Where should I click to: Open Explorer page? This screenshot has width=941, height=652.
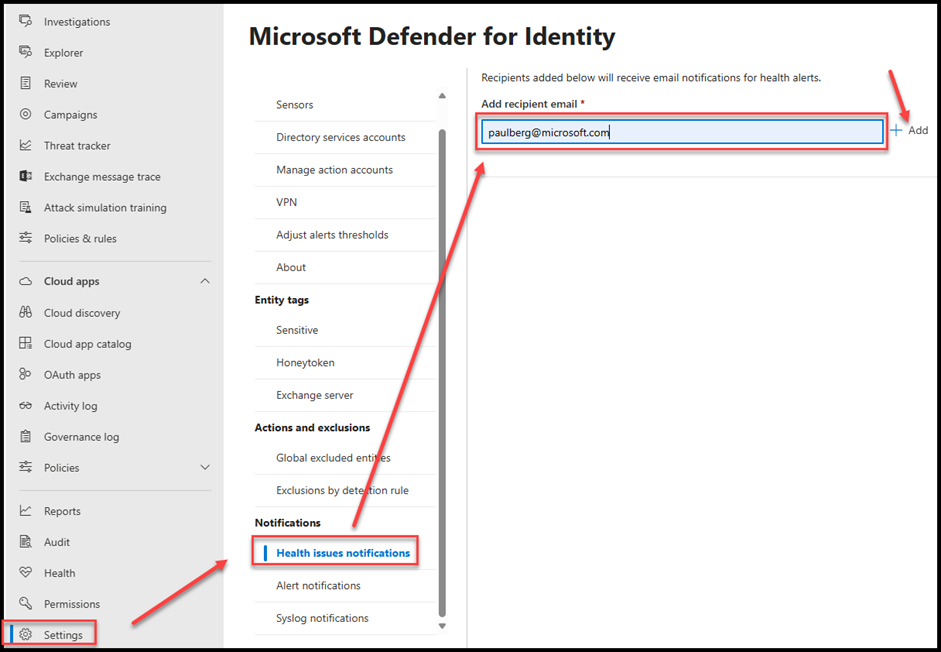tap(64, 53)
